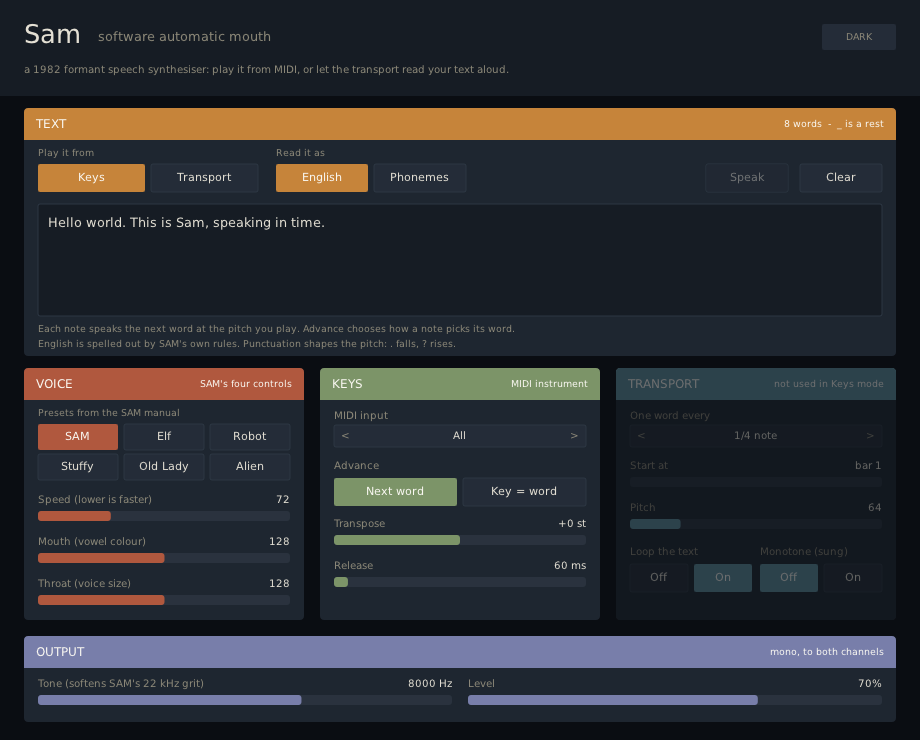Viewport: 920px width, 740px height.
Task: Apply the Stuffy voice preset
Action: (77, 466)
